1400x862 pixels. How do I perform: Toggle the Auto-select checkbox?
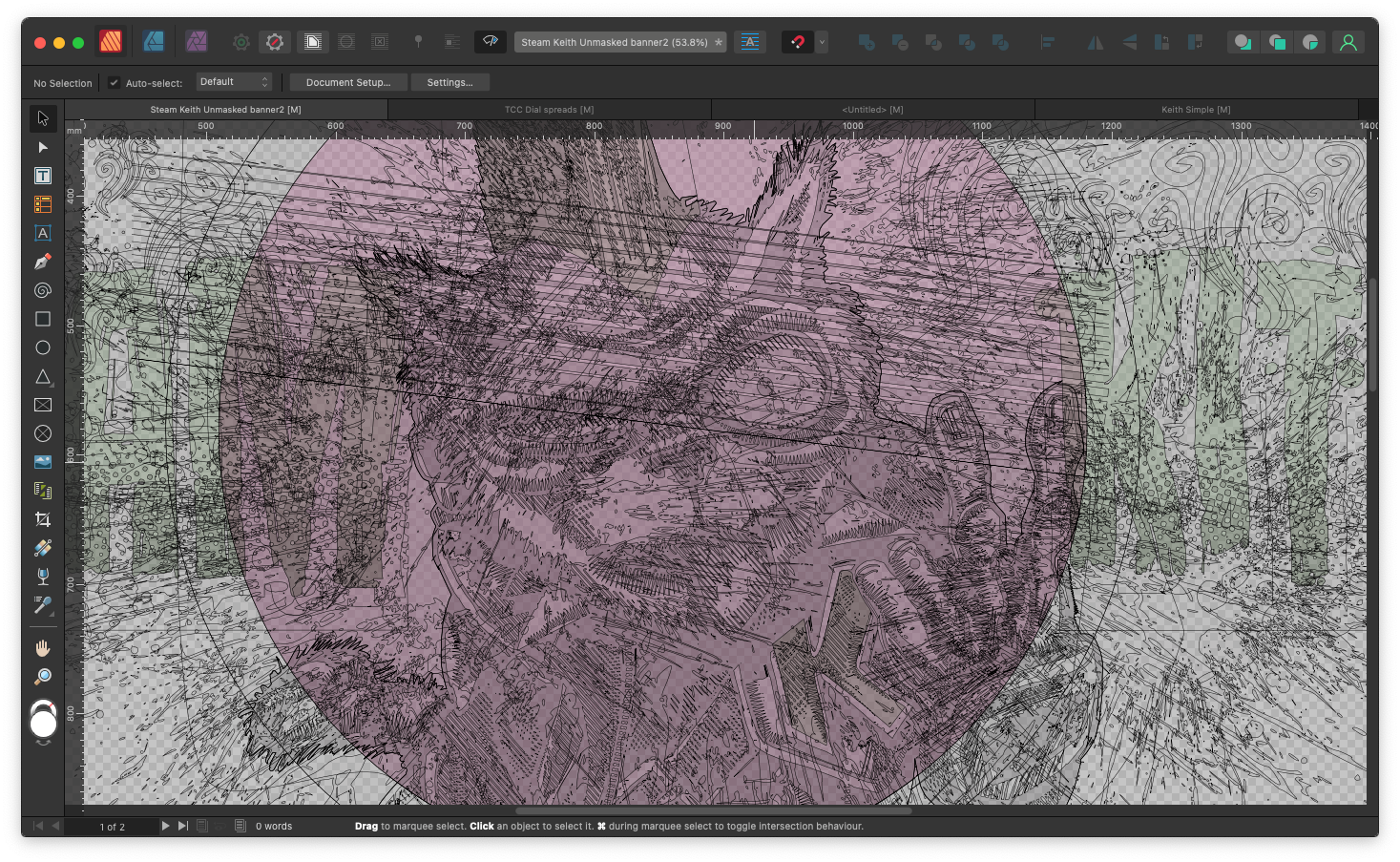[x=114, y=82]
